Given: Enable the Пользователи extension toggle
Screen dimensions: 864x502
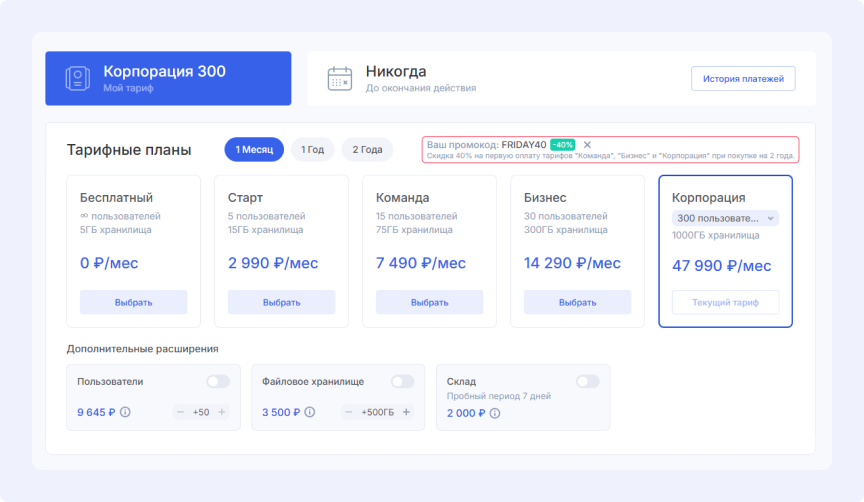Looking at the screenshot, I should pos(217,381).
